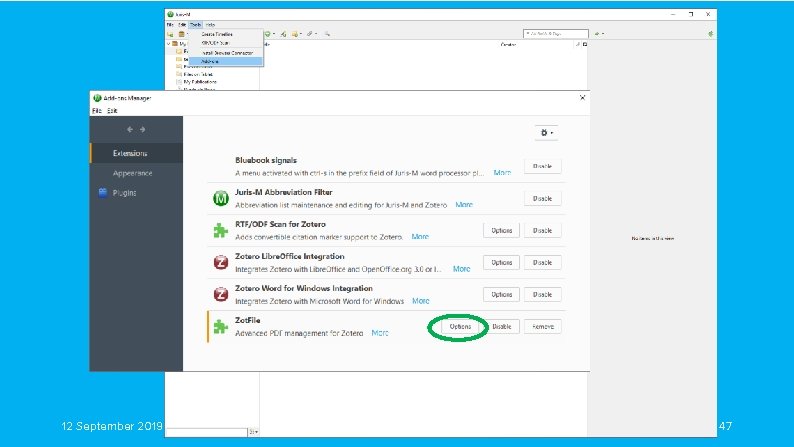
Task: Click Zotero Word for Windows Integration icon
Action: [221, 294]
